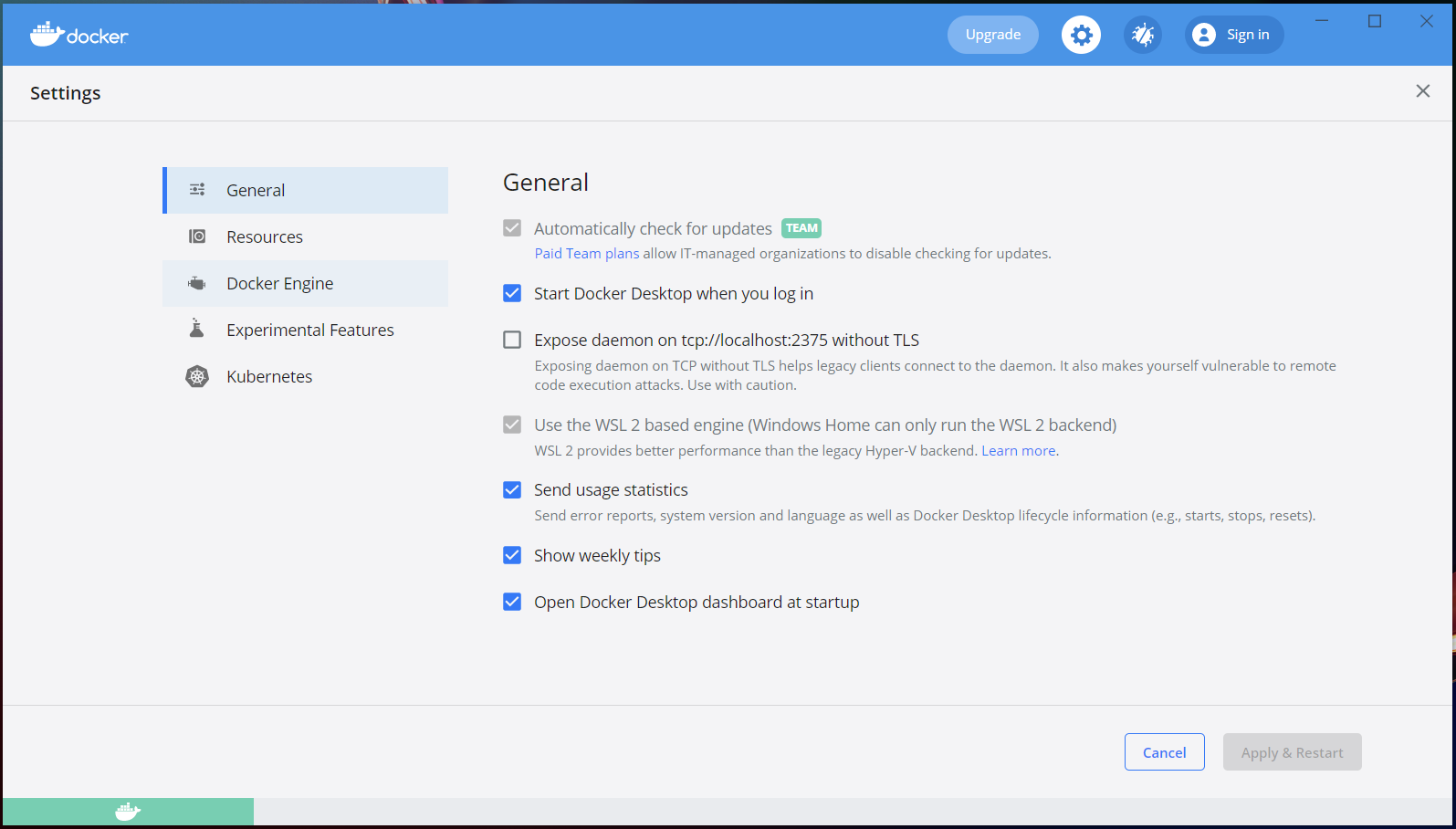Open settings via the gear icon

(1081, 35)
